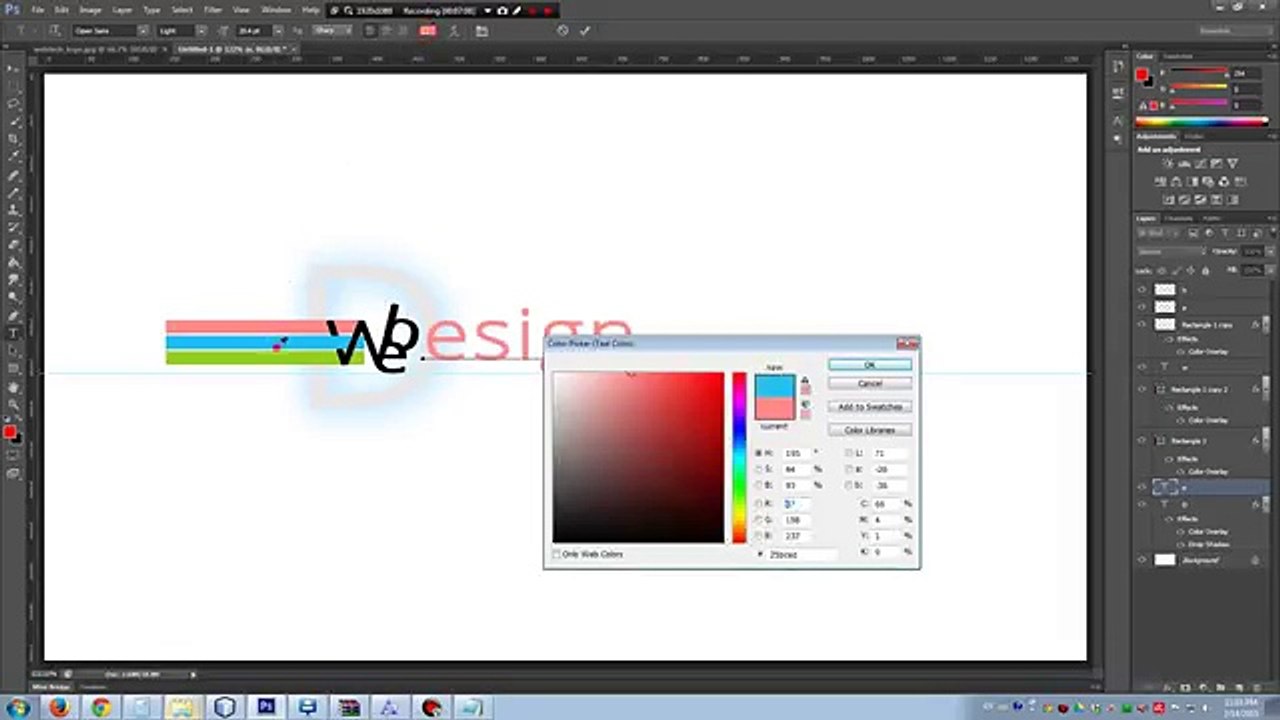Screen dimensions: 1280x720
Task: Select the G green radio button
Action: 758,520
